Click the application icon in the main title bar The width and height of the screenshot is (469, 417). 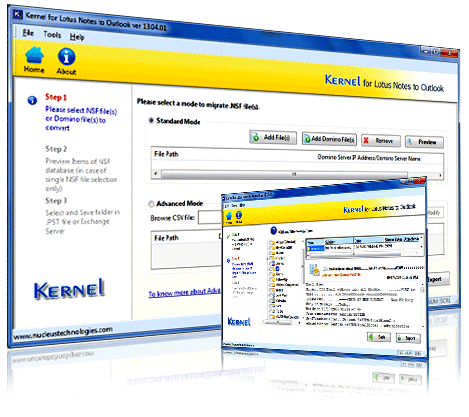(18, 14)
